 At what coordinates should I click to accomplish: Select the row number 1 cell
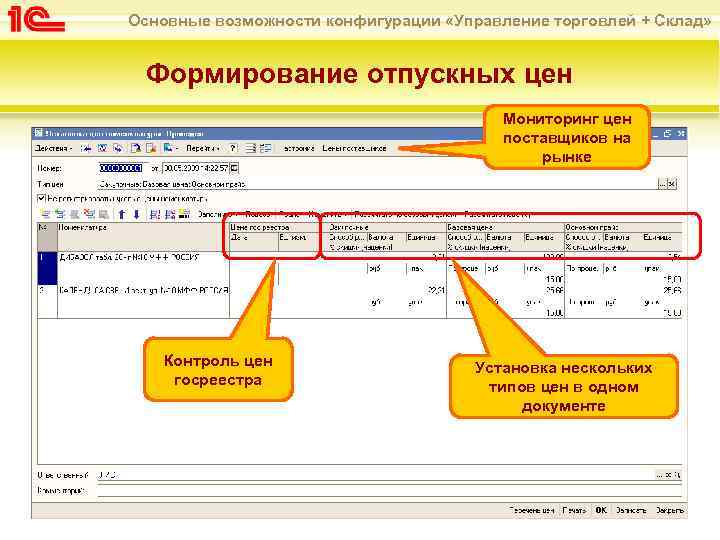[x=47, y=269]
